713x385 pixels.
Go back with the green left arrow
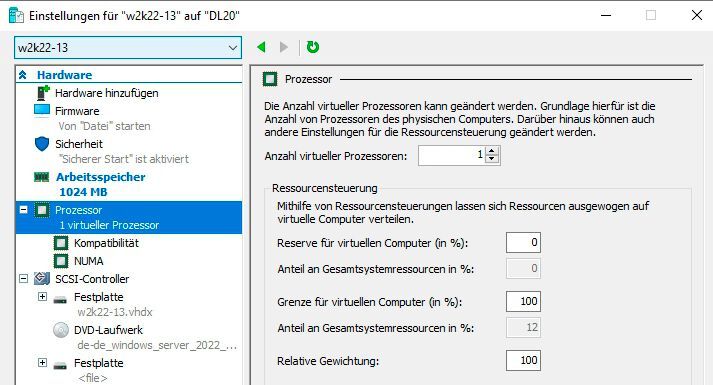click(261, 47)
